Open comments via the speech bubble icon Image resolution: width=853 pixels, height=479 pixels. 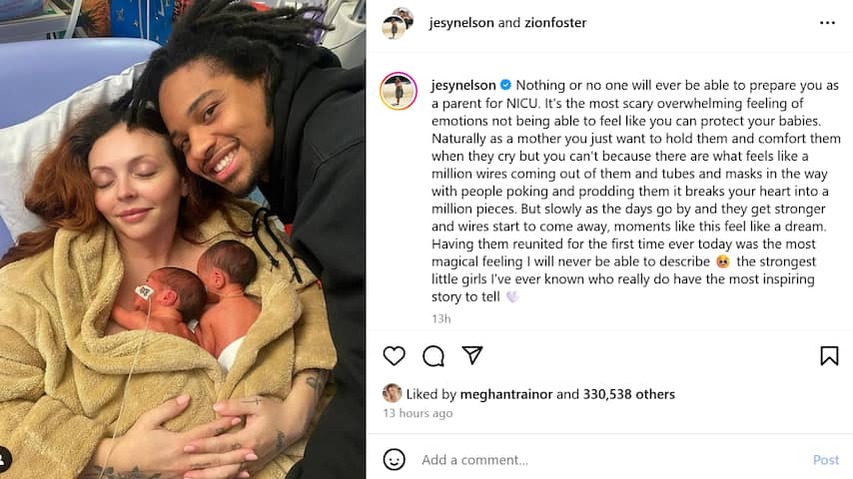[x=434, y=356]
